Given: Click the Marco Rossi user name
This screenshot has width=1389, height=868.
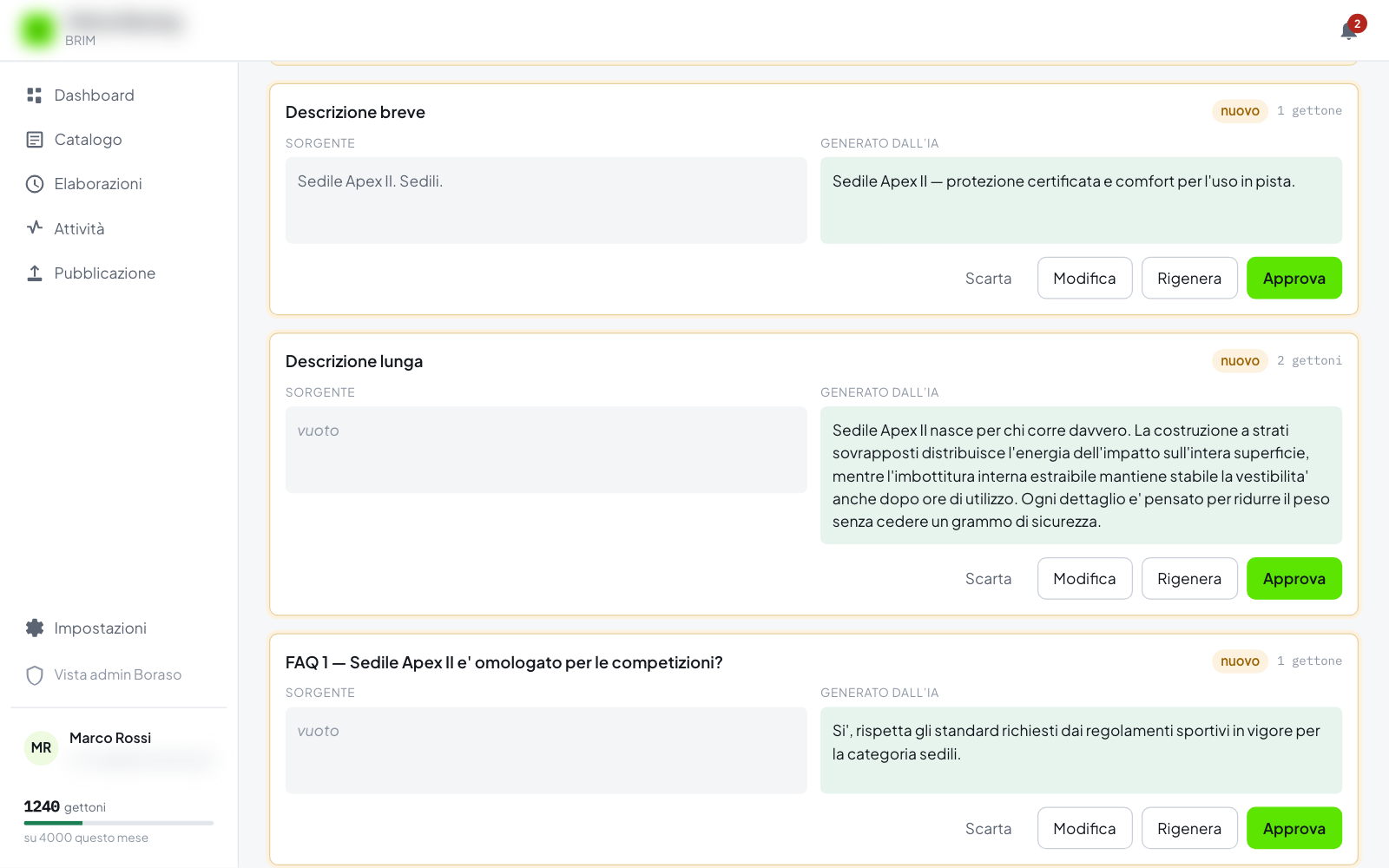Looking at the screenshot, I should click(x=110, y=738).
